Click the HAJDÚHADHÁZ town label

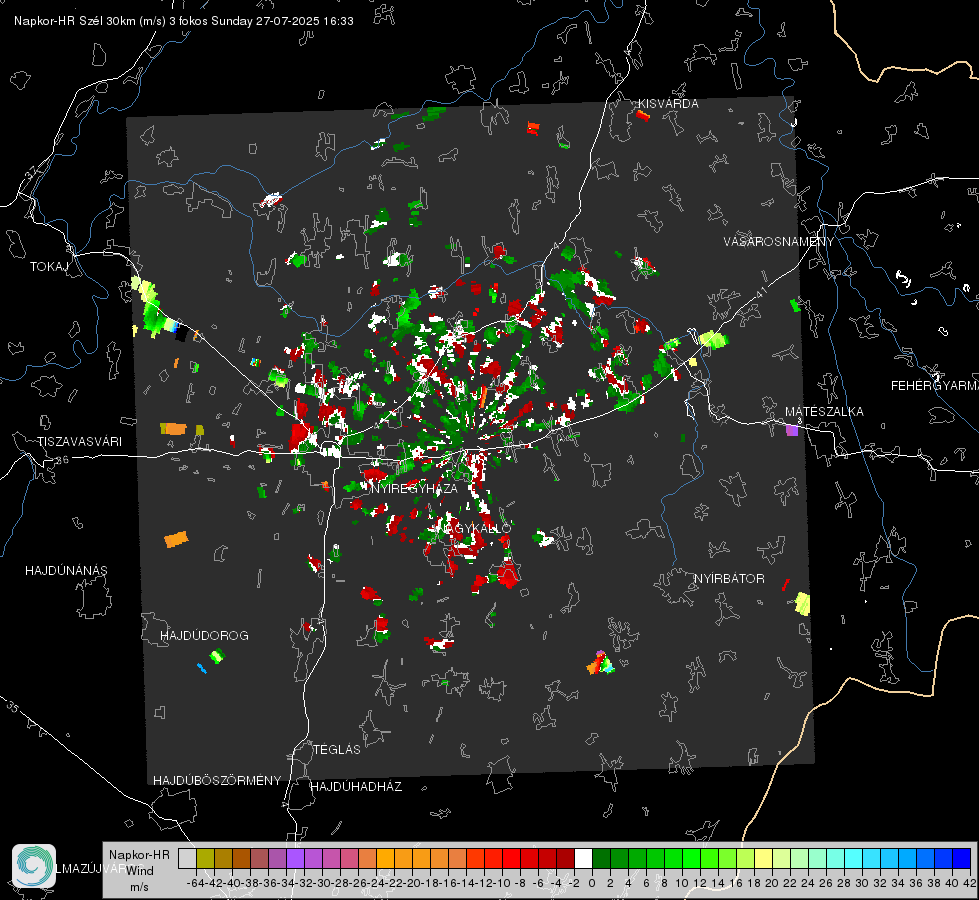pos(356,787)
